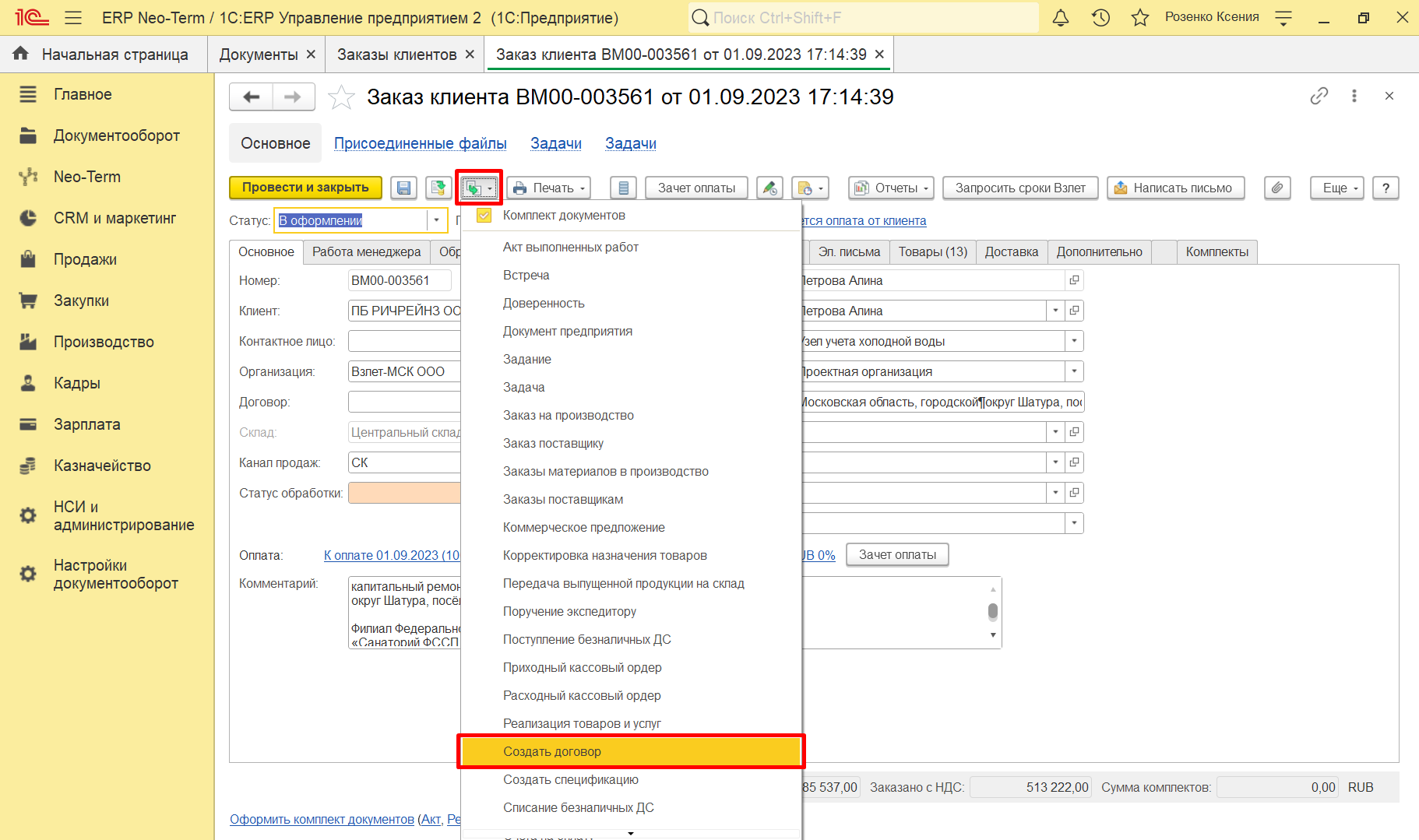Viewport: 1419px width, 840px height.
Task: Click the save floppy disk icon
Action: click(403, 188)
